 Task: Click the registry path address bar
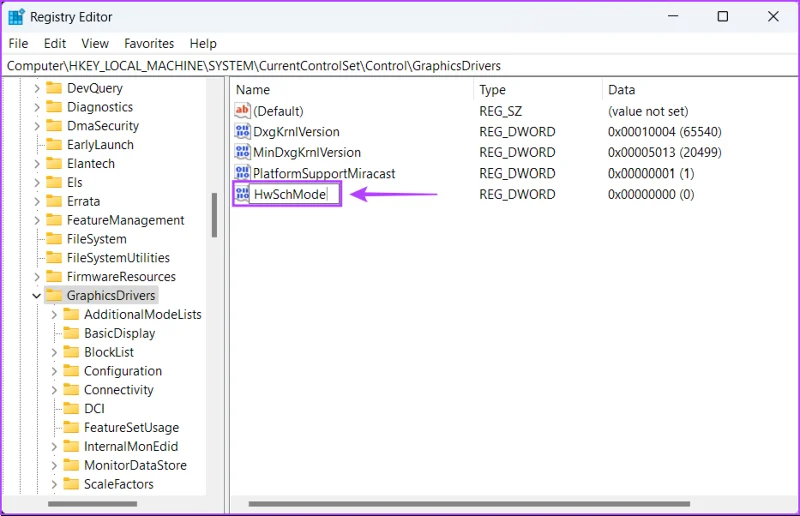[400, 66]
